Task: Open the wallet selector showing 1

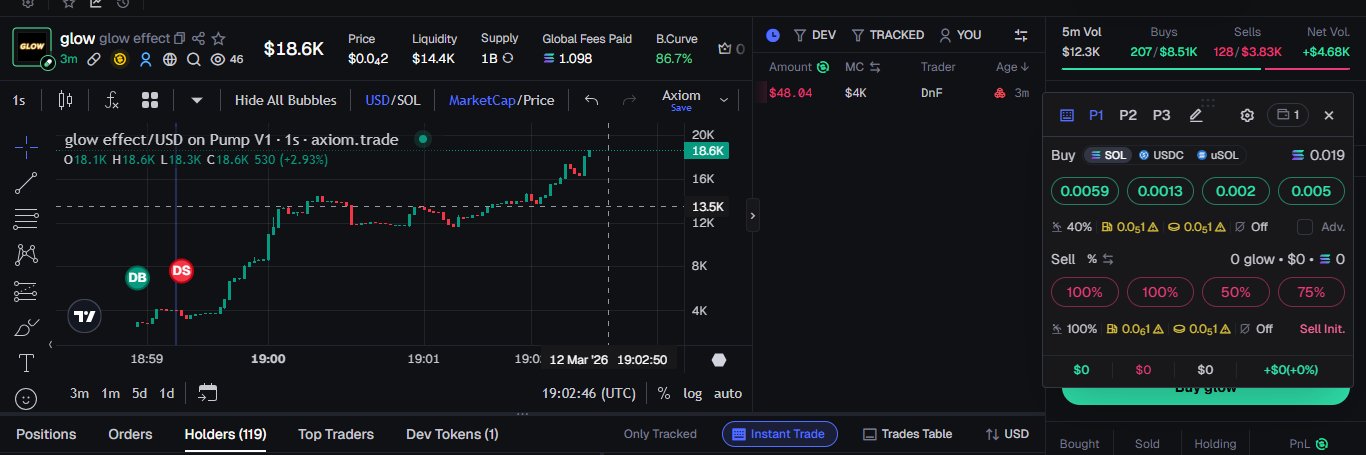Action: coord(1287,115)
